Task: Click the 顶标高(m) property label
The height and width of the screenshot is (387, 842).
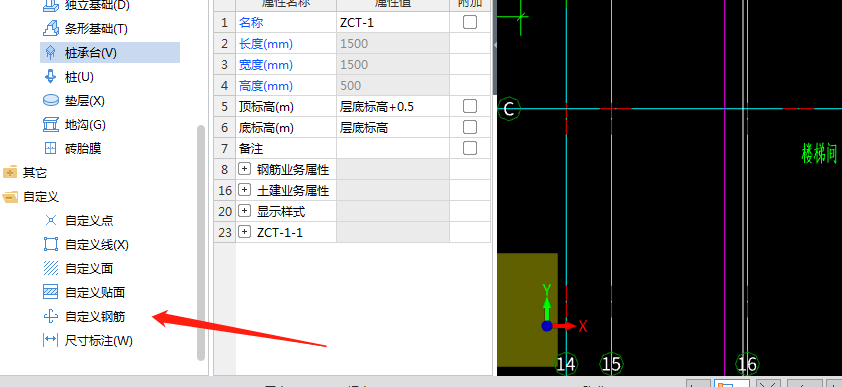Action: (x=266, y=107)
